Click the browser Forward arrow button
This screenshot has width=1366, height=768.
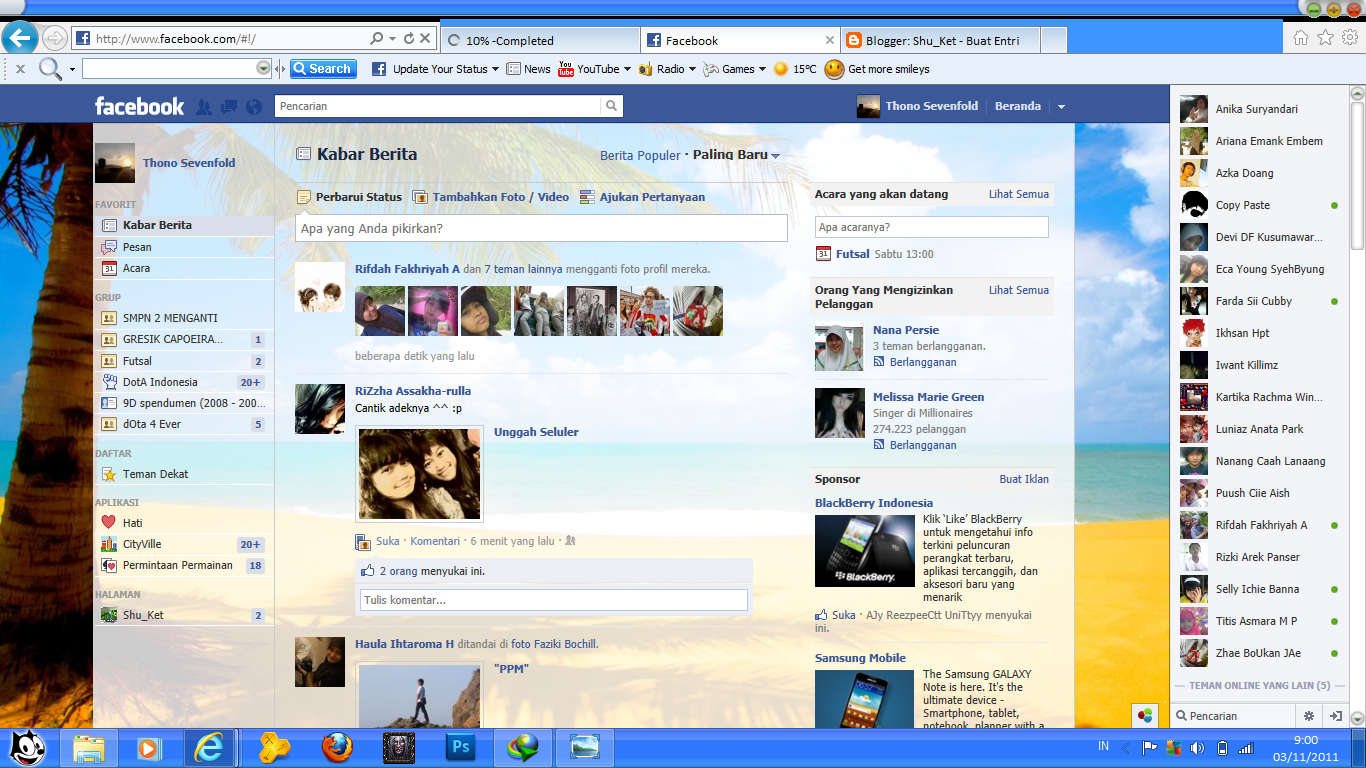pyautogui.click(x=55, y=39)
